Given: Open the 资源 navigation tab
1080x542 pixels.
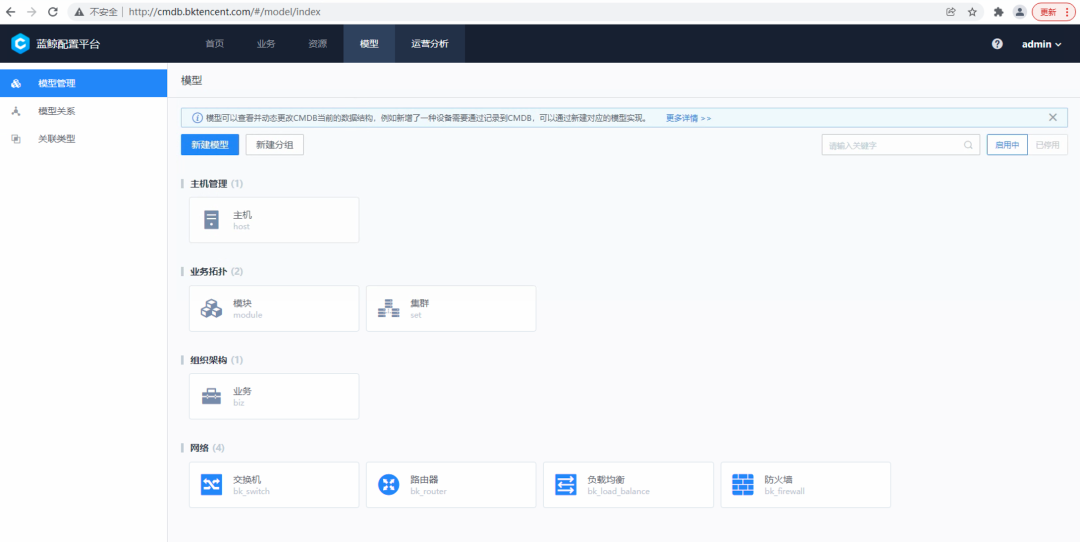Looking at the screenshot, I should click(318, 43).
